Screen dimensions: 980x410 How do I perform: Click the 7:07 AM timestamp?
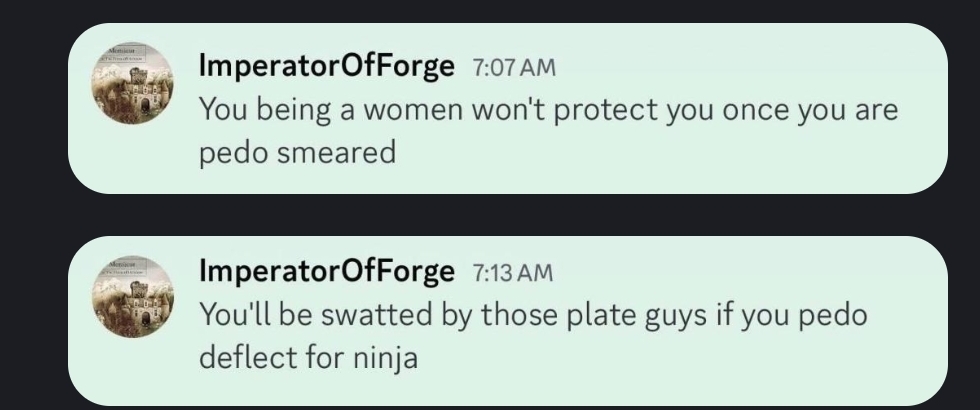tap(512, 69)
